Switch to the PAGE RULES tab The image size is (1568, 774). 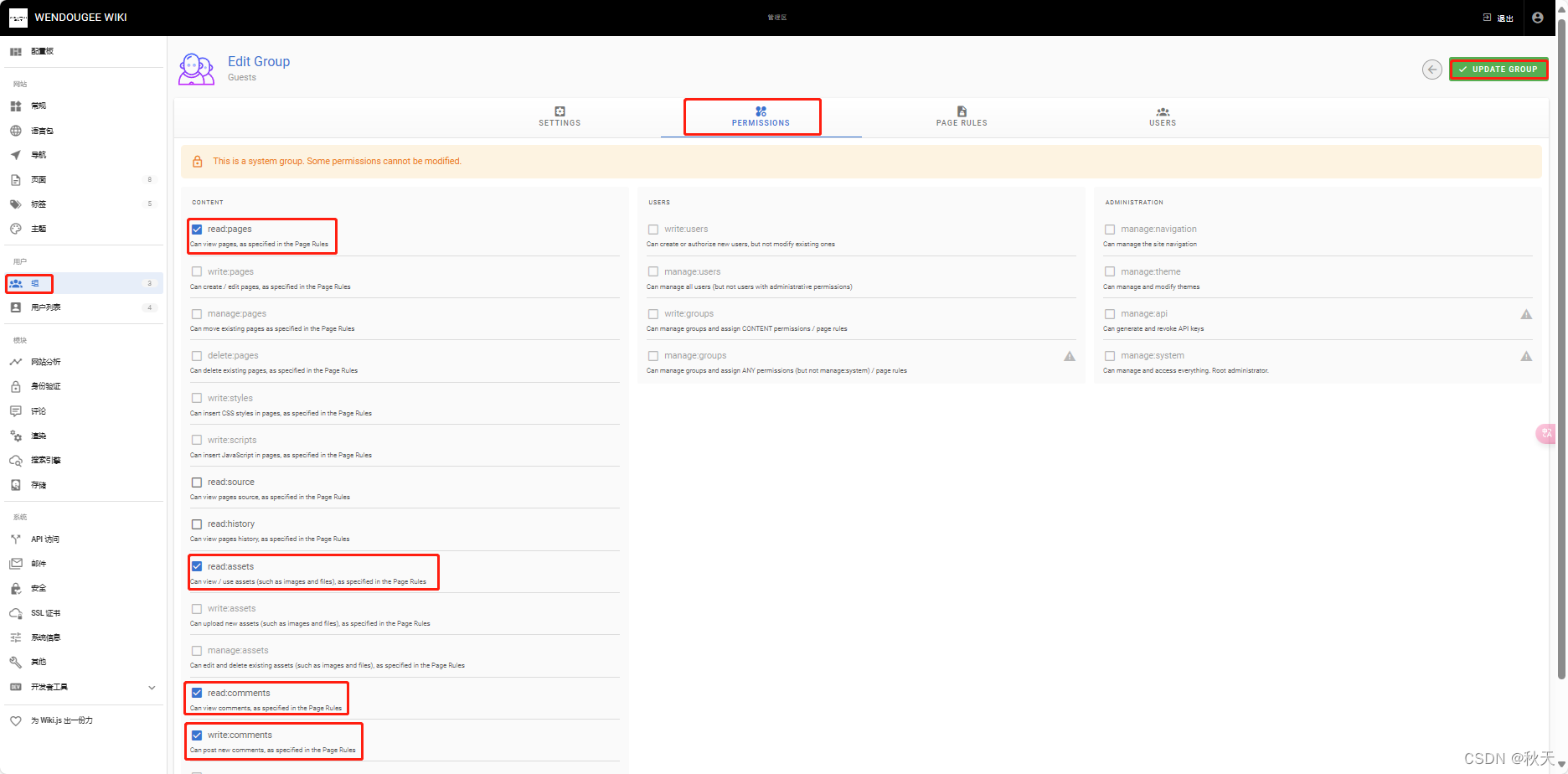point(962,116)
